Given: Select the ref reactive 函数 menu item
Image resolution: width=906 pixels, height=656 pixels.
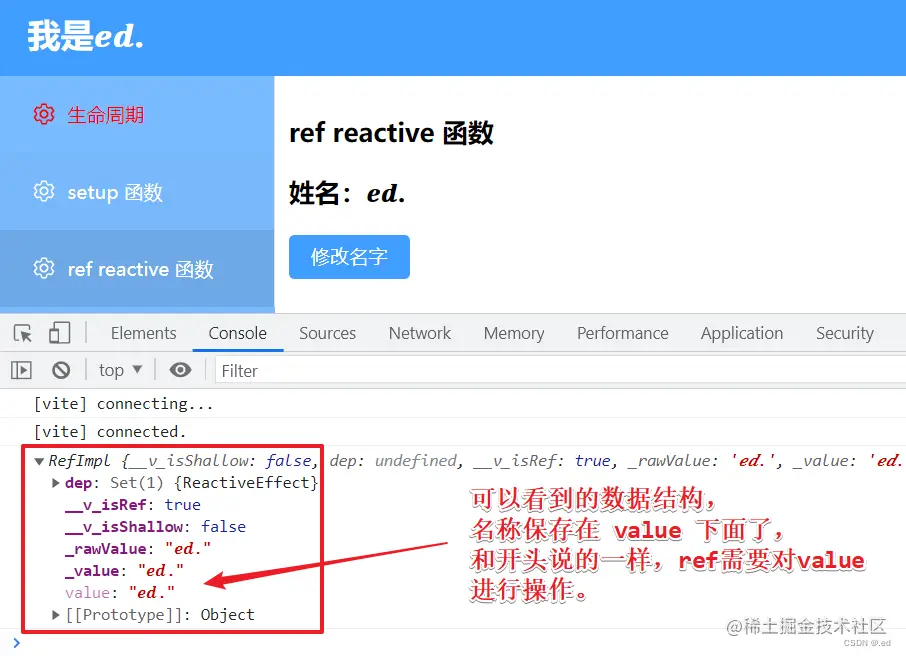Looking at the screenshot, I should pyautogui.click(x=137, y=268).
